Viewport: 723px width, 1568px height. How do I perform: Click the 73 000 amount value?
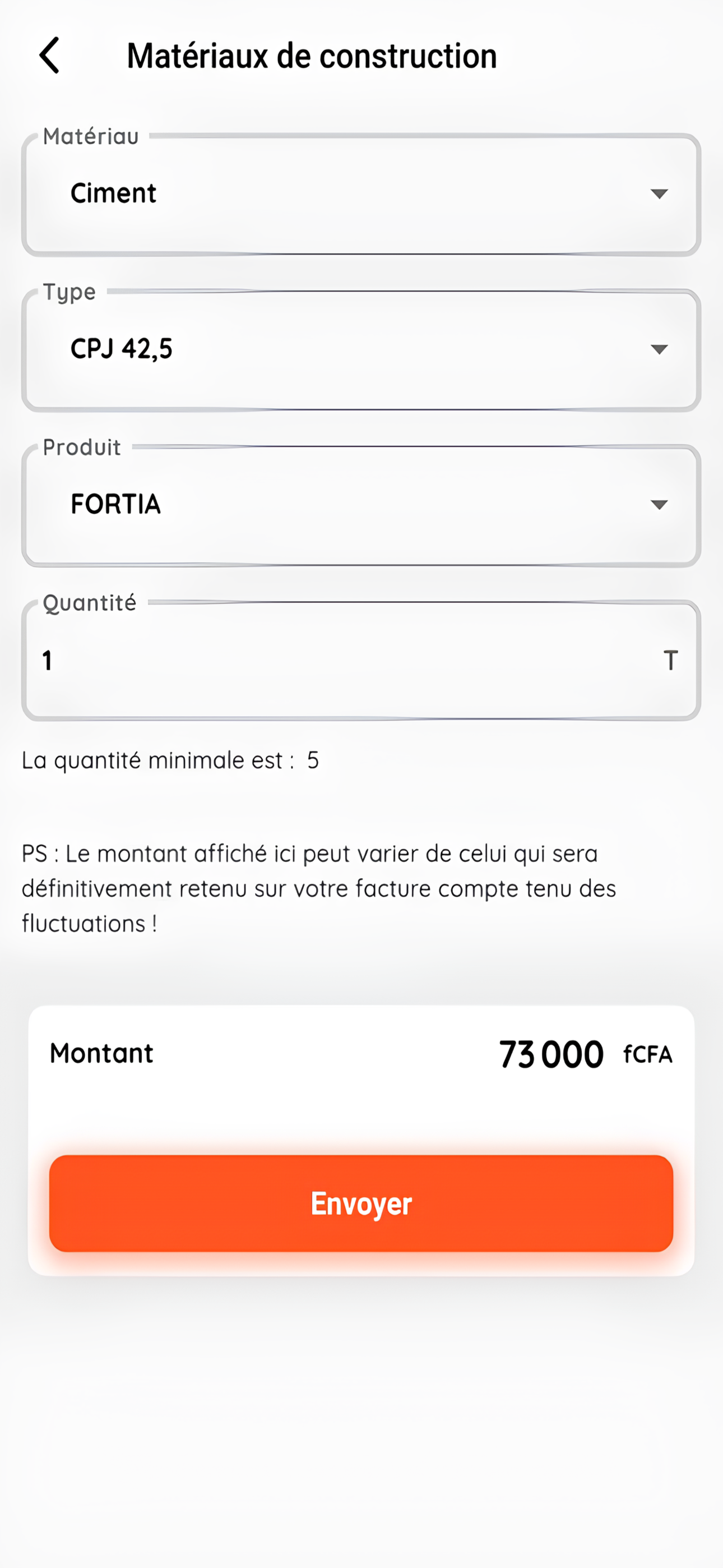tap(551, 1054)
